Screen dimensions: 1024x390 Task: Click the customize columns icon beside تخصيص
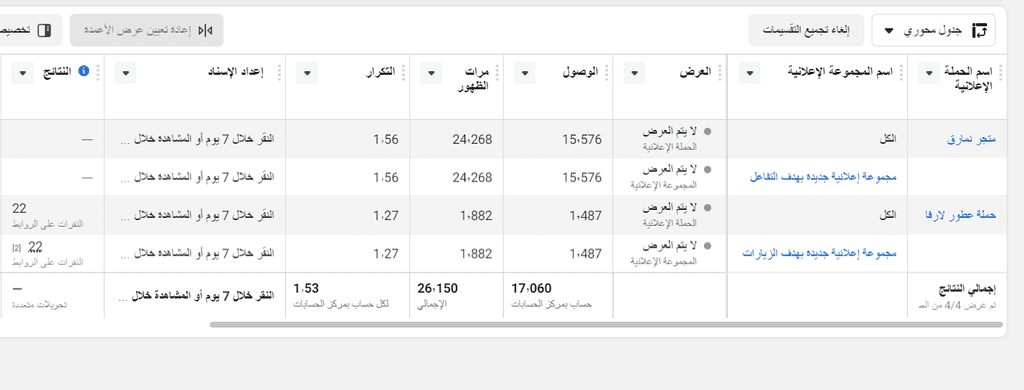point(44,31)
